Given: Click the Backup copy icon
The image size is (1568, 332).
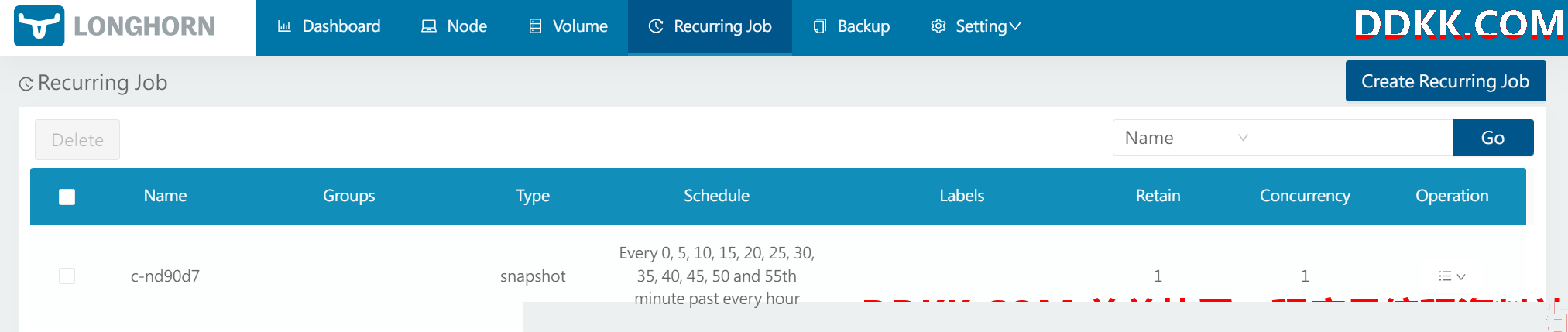Looking at the screenshot, I should [x=820, y=26].
